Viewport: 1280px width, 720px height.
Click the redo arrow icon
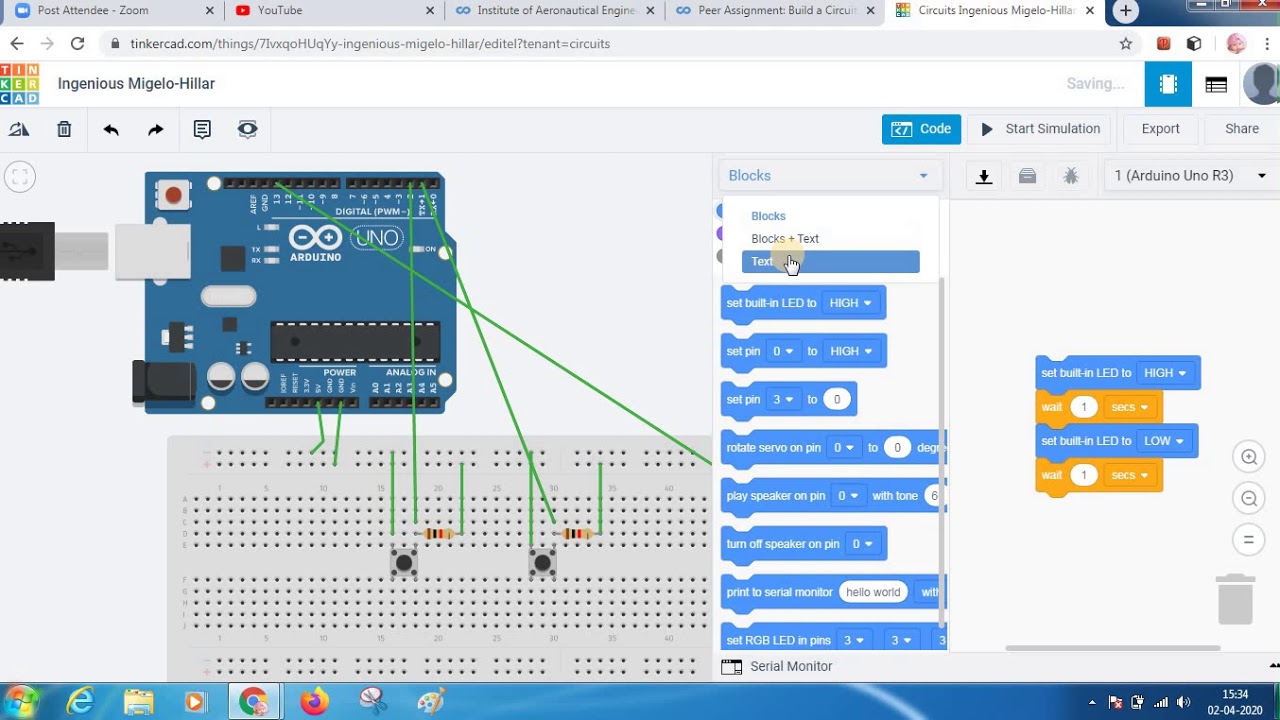point(155,129)
